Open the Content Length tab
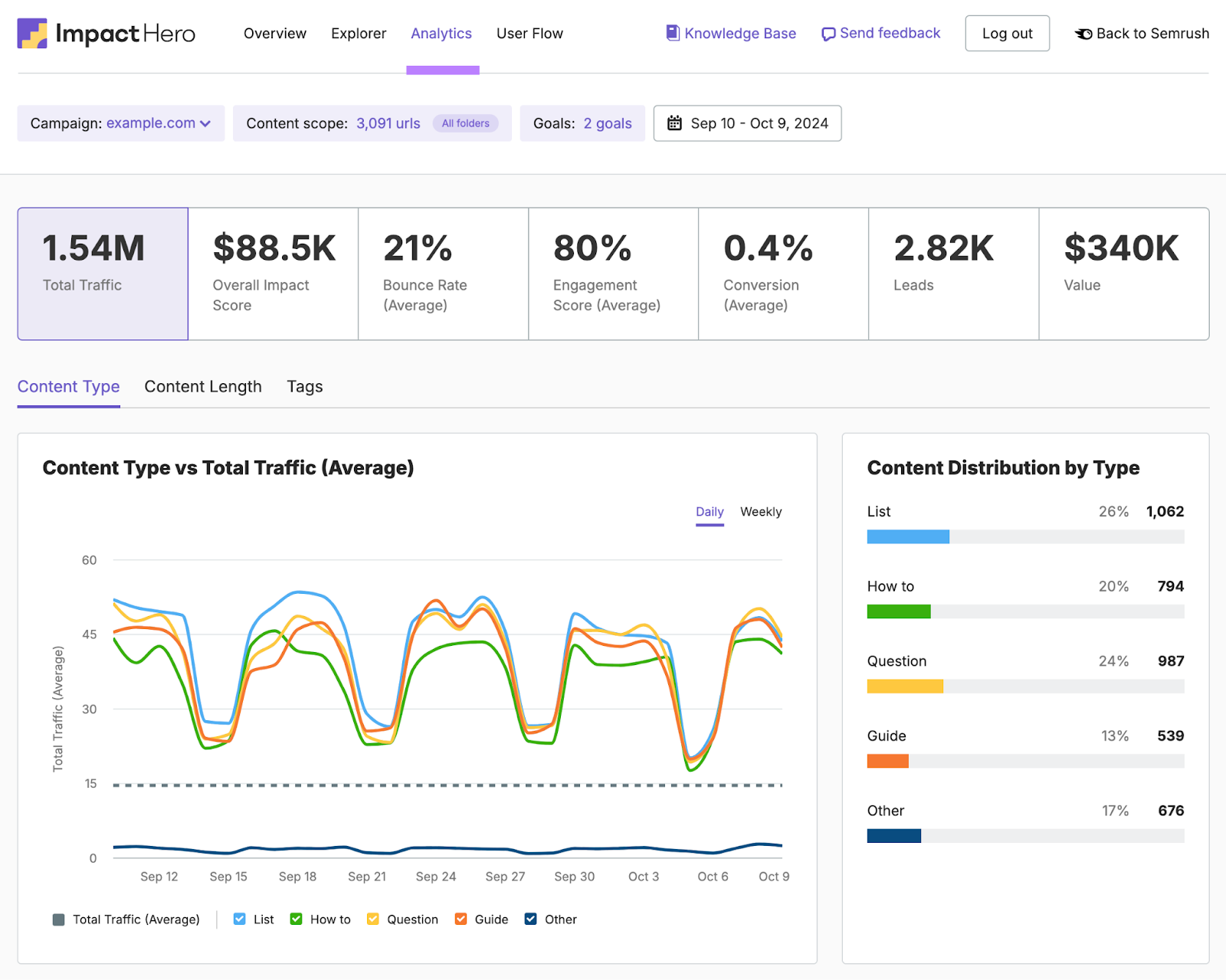 point(202,386)
